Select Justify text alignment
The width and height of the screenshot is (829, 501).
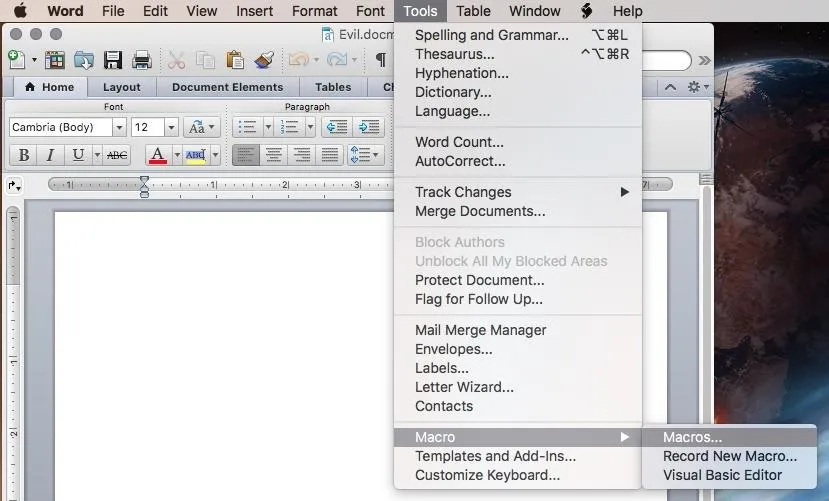click(x=330, y=155)
